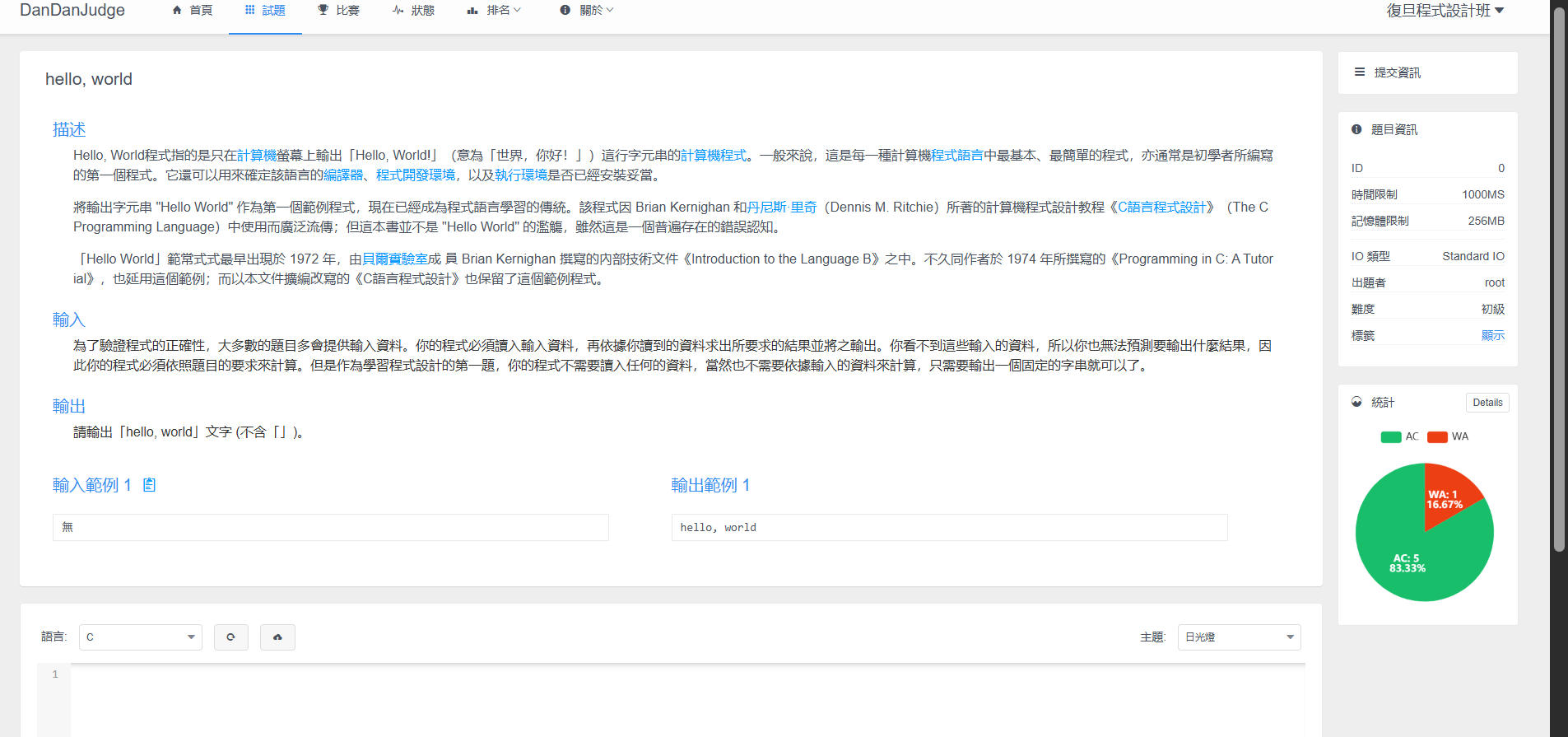Click the copy icon beside 輸入範例 1

(149, 485)
